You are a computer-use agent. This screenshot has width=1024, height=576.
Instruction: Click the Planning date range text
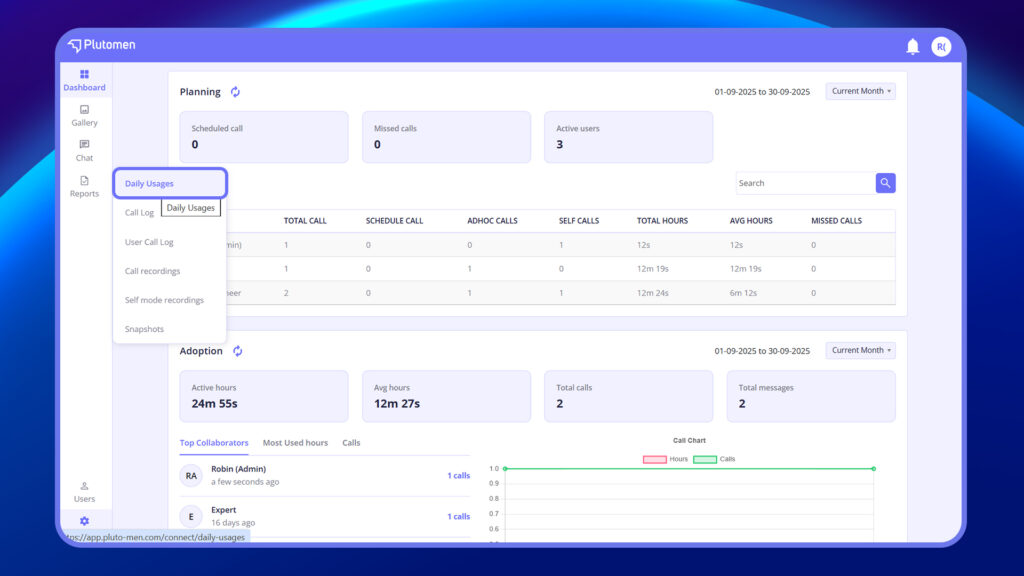tap(762, 92)
